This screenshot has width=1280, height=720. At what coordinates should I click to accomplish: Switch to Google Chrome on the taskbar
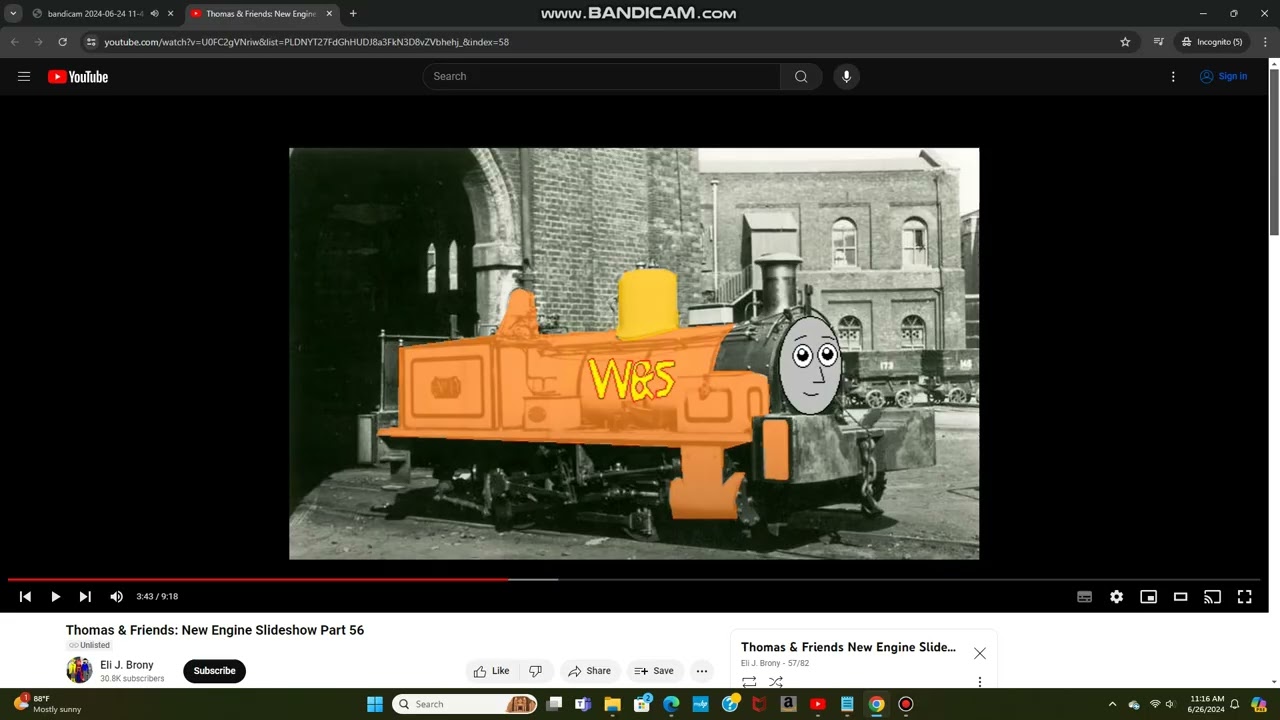click(x=876, y=704)
